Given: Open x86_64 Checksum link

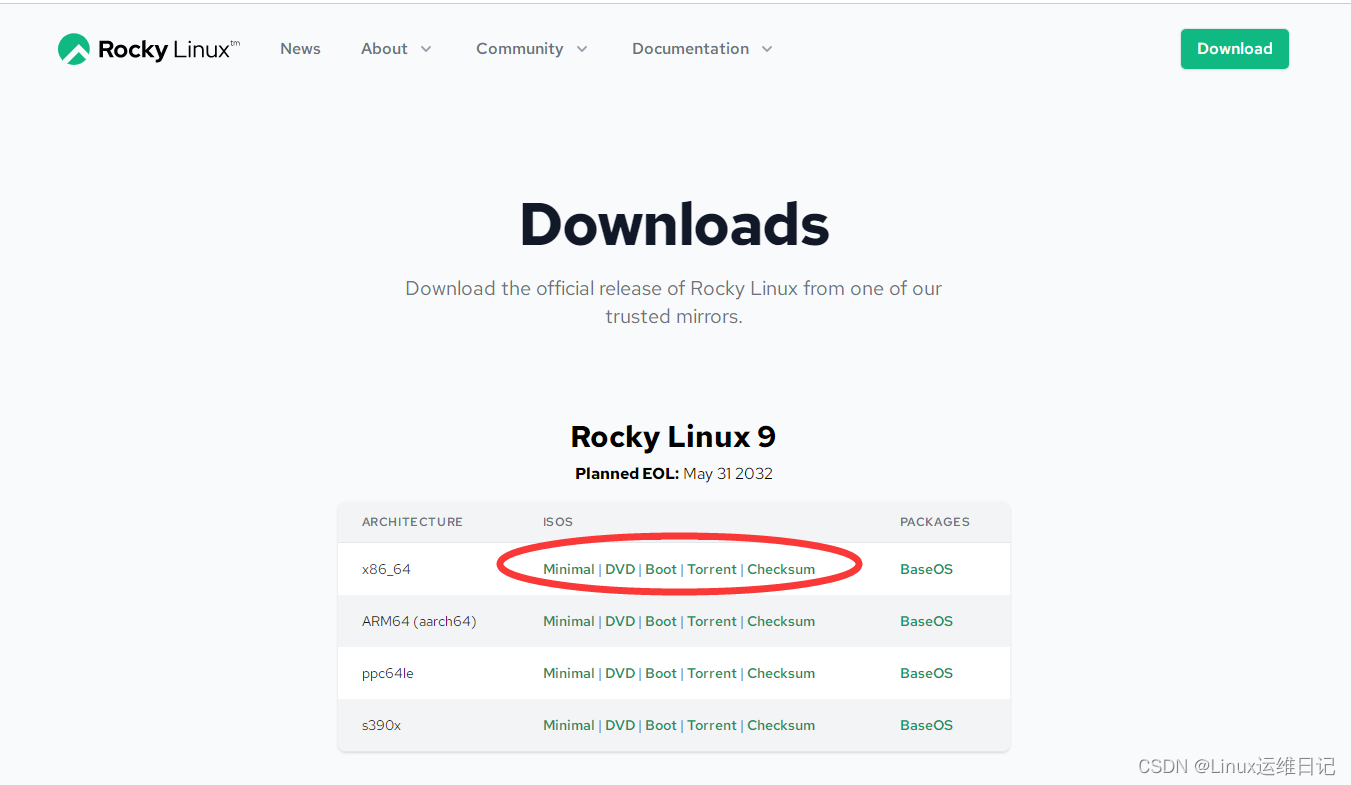Looking at the screenshot, I should click(x=781, y=569).
